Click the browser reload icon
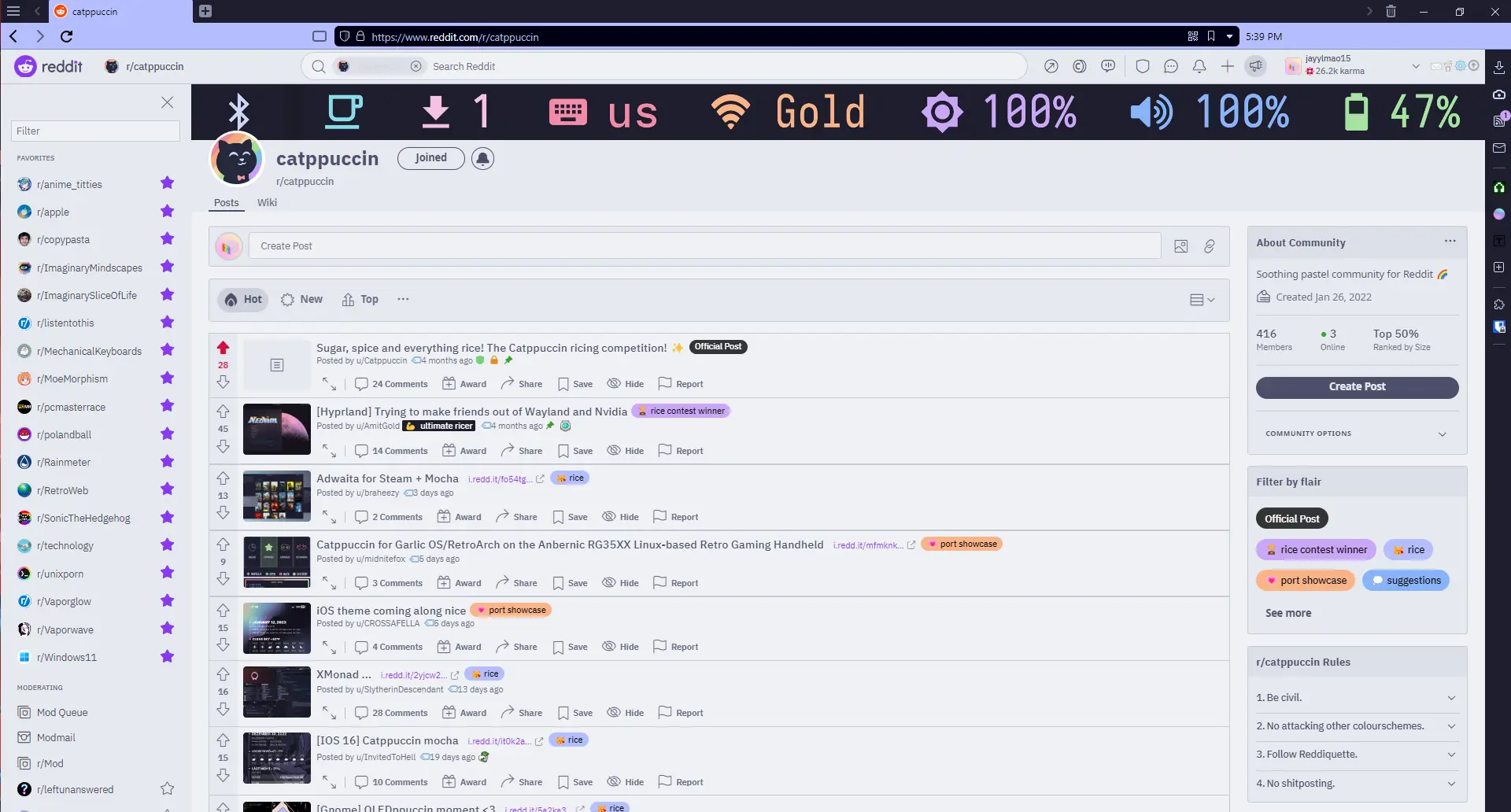 click(67, 36)
